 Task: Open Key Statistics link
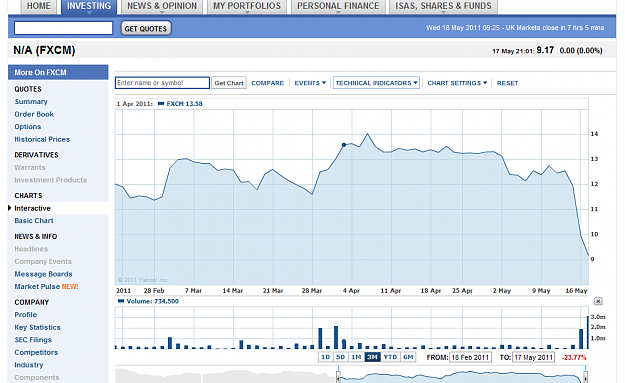(37, 328)
